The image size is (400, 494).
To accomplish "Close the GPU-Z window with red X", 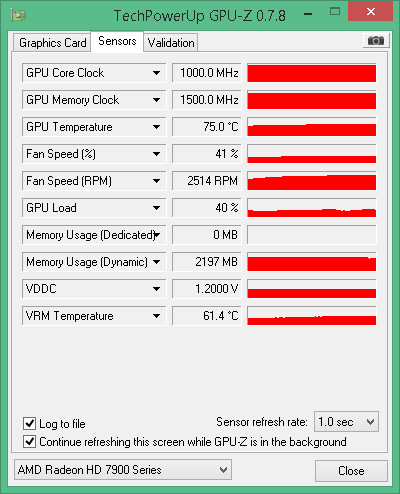I will (x=370, y=11).
